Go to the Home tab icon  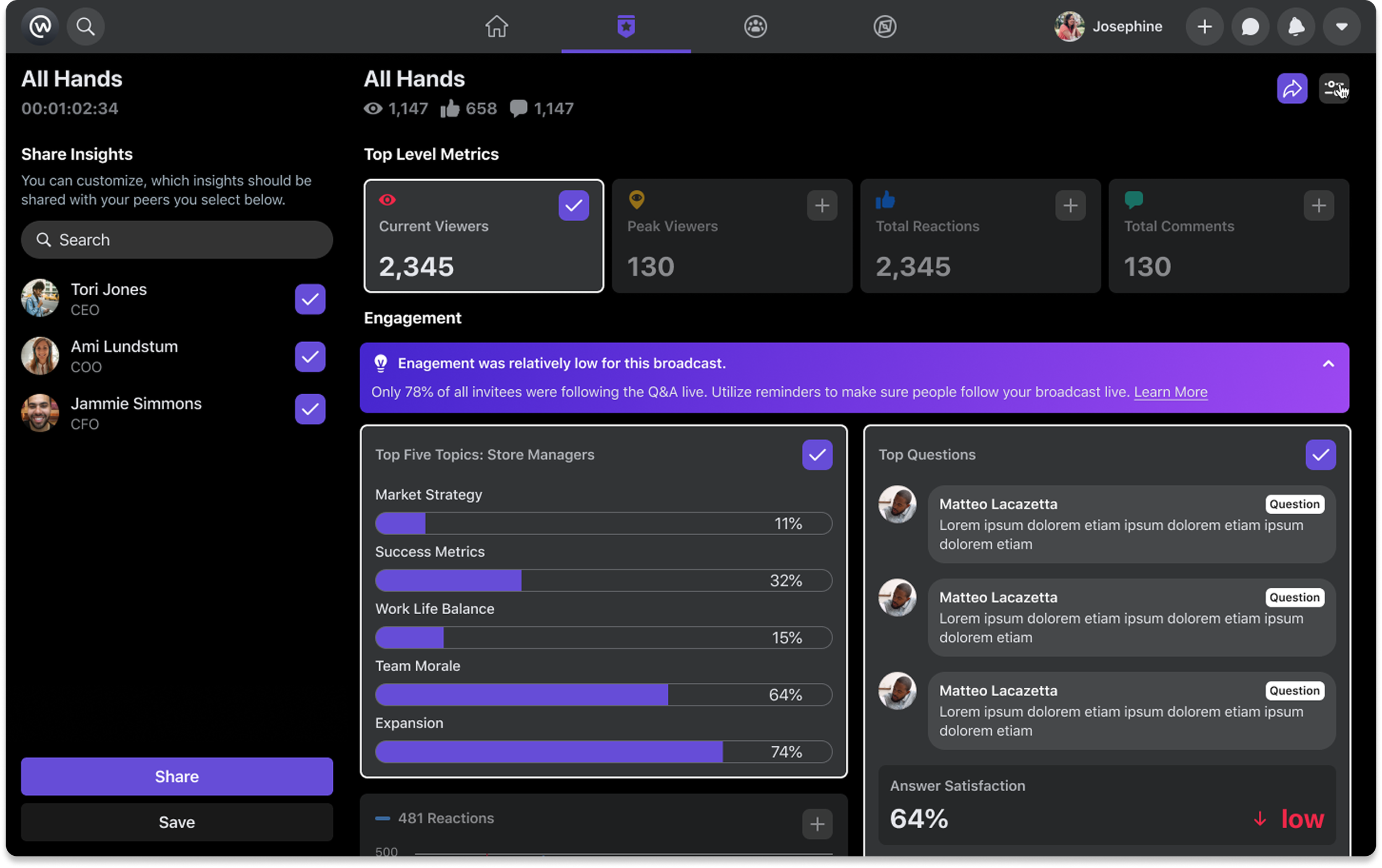pos(496,27)
